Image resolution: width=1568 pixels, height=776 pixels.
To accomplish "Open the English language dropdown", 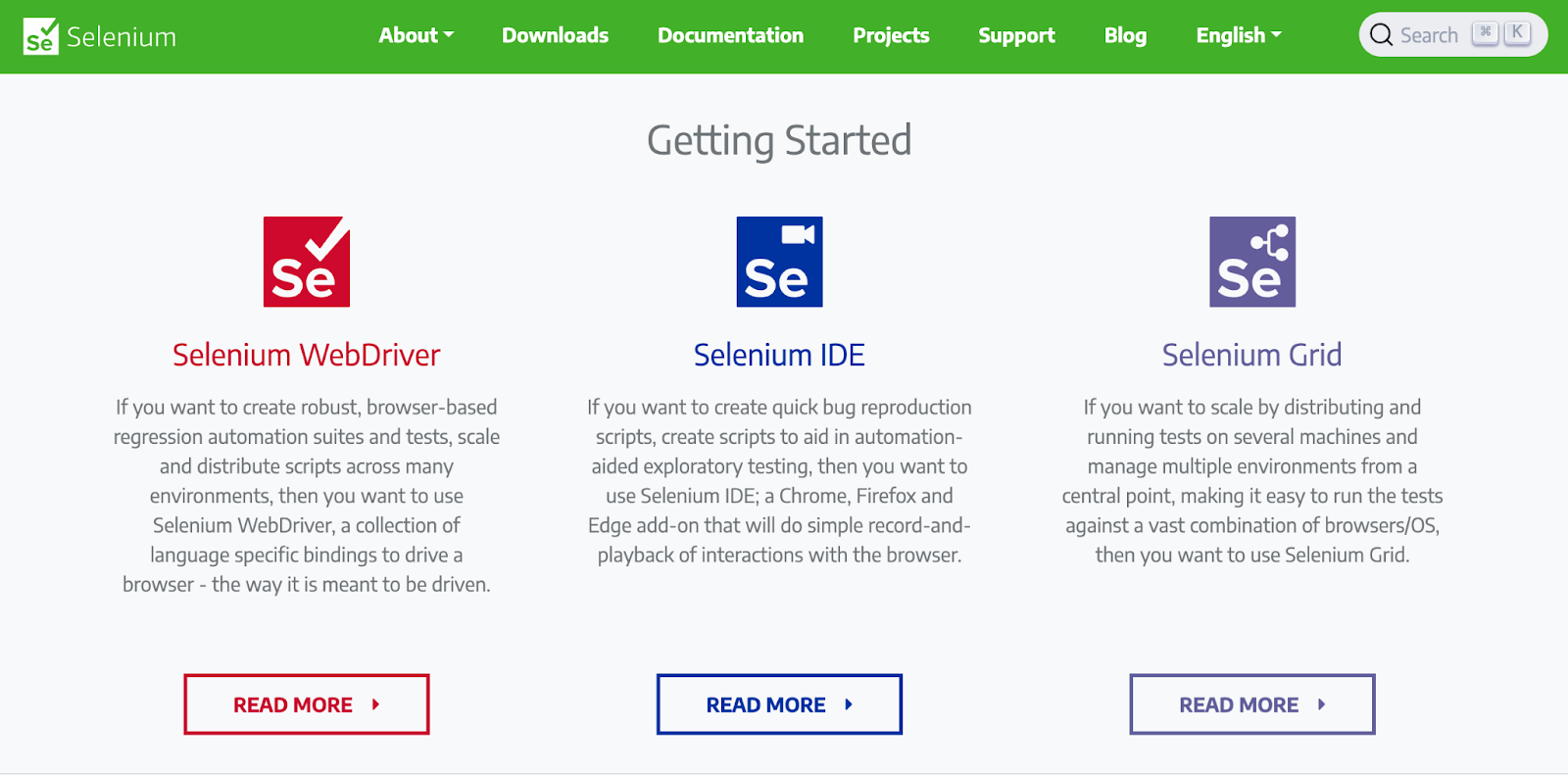I will 1239,35.
